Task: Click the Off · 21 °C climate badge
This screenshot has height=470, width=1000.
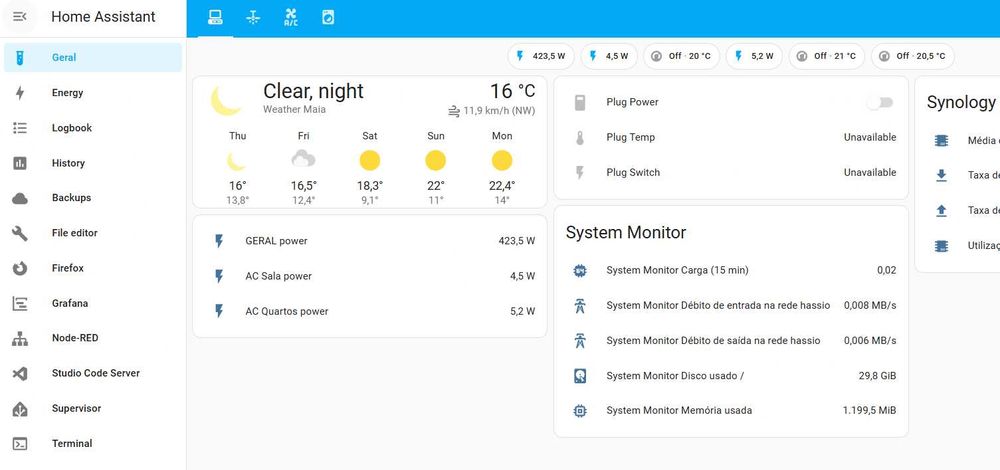Action: [x=827, y=56]
